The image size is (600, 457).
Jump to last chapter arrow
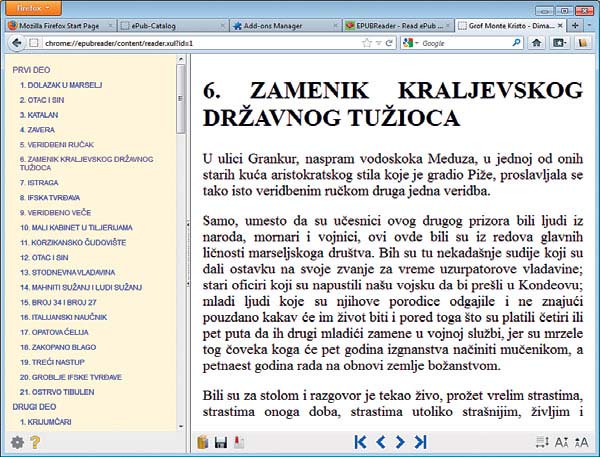[420, 442]
